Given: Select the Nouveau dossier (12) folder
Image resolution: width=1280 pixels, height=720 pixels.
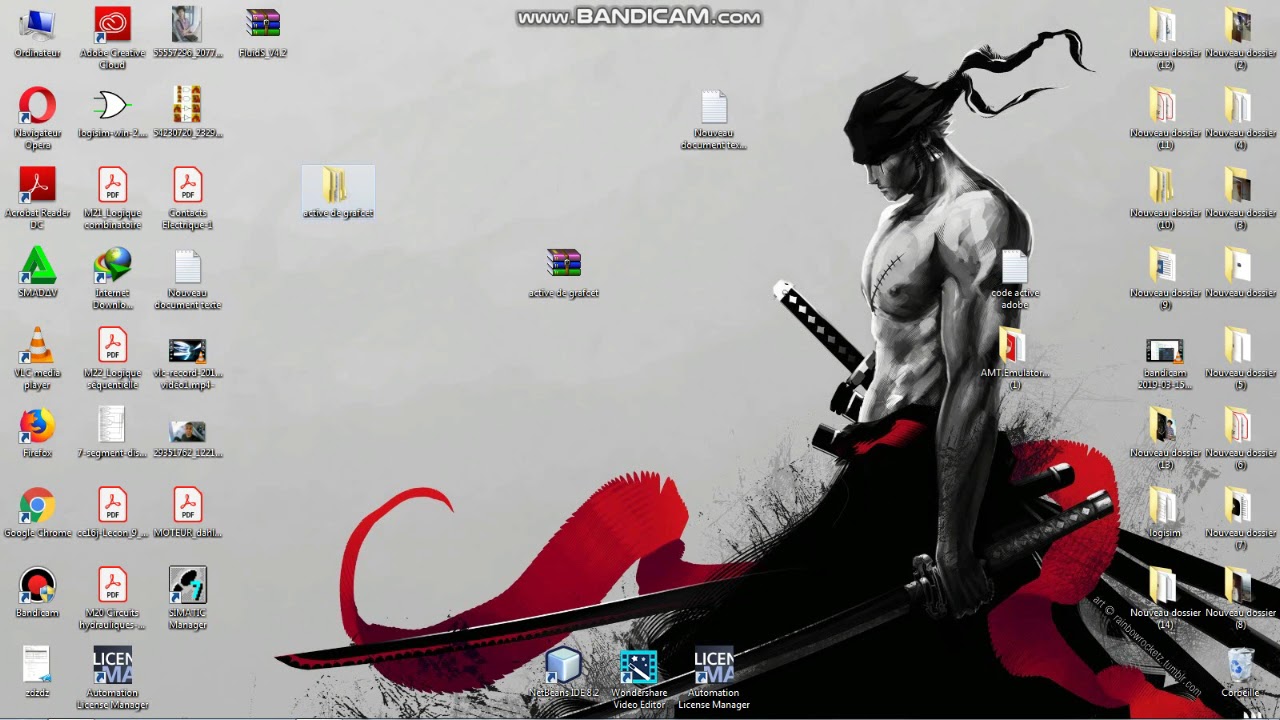Looking at the screenshot, I should 1164,38.
